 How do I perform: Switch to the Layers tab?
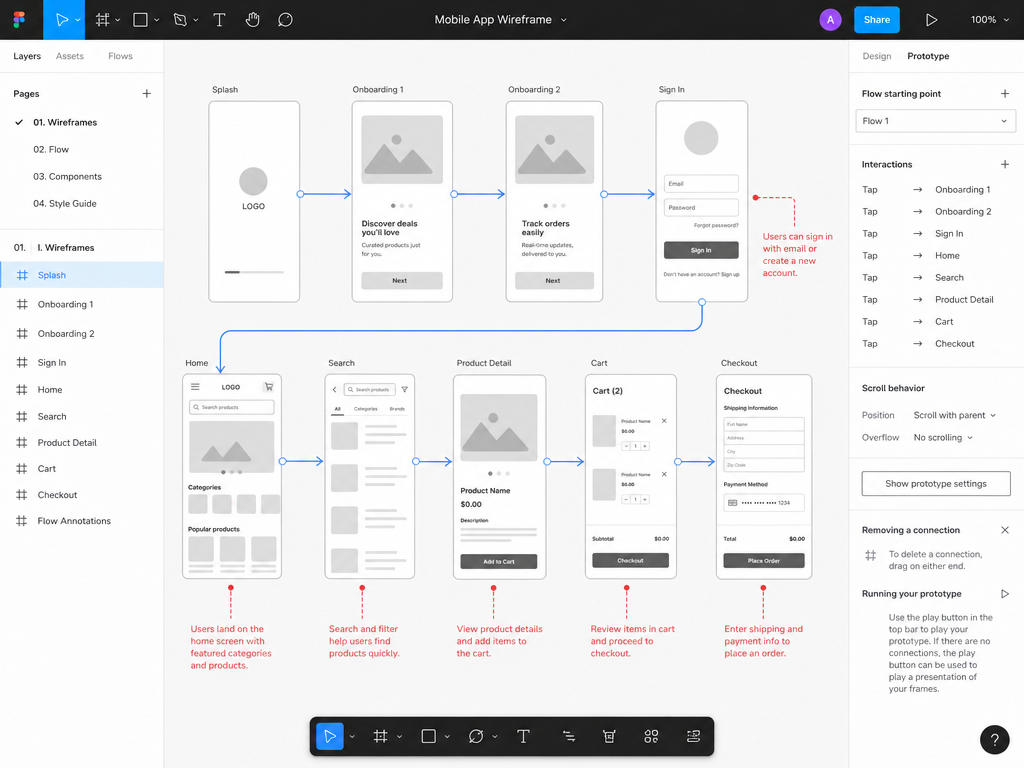click(27, 56)
